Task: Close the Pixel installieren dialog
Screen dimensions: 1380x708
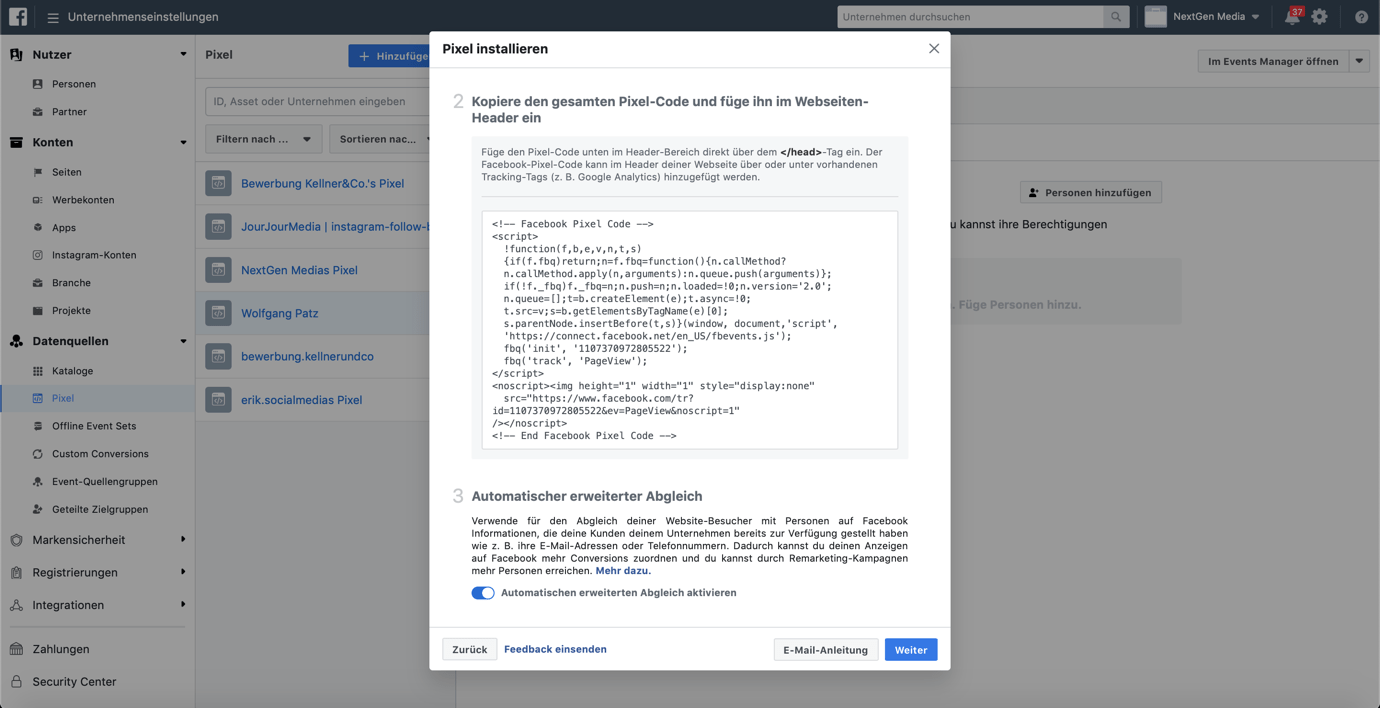Action: [934, 48]
